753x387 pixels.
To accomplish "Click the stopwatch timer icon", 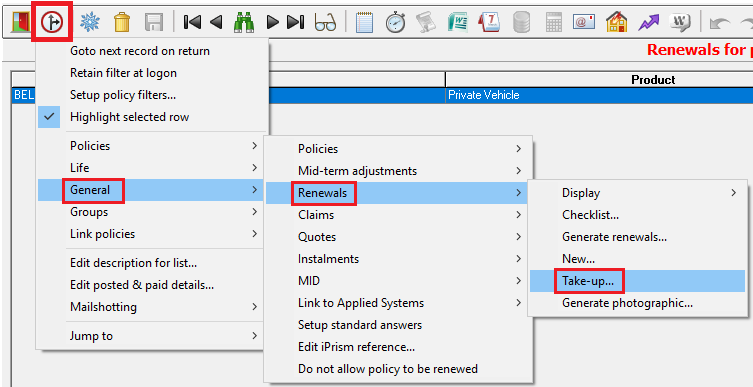I will click(395, 22).
